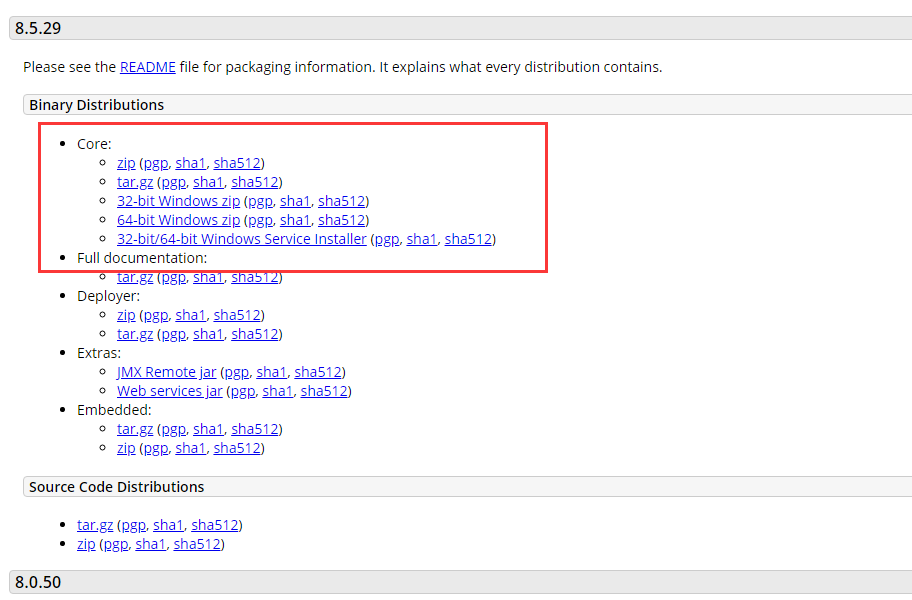This screenshot has height=600, width=912.
Task: Open sha1 checksum for Core tar.gz
Action: (208, 182)
